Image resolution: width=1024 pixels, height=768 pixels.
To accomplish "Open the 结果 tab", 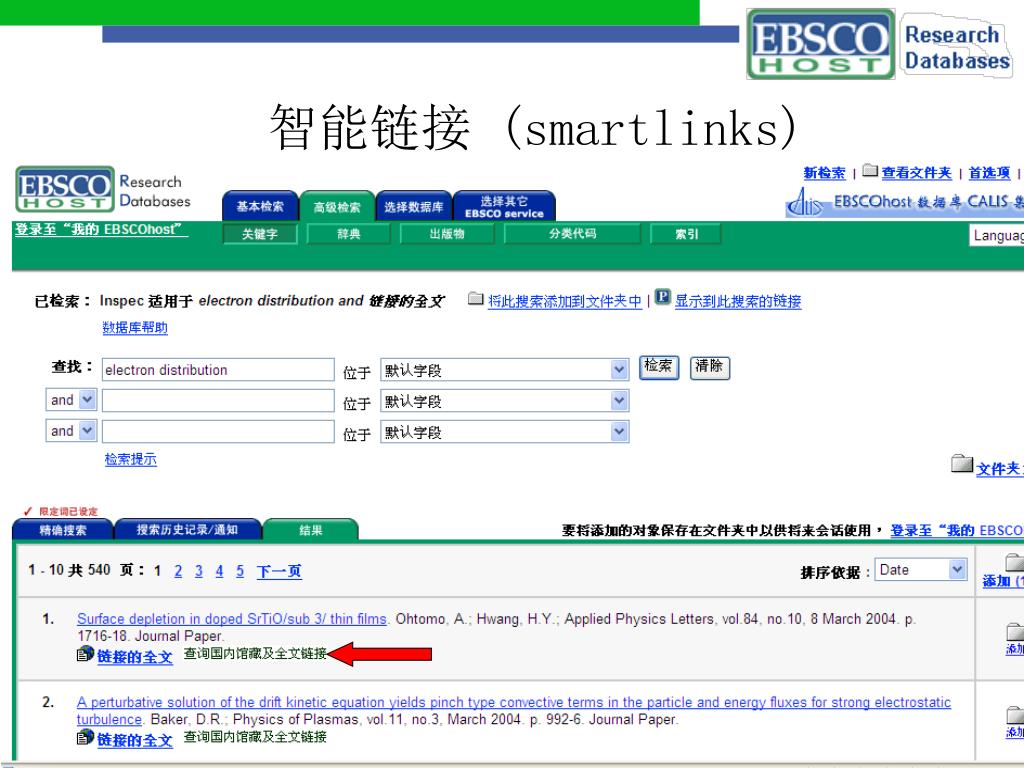I will [310, 530].
